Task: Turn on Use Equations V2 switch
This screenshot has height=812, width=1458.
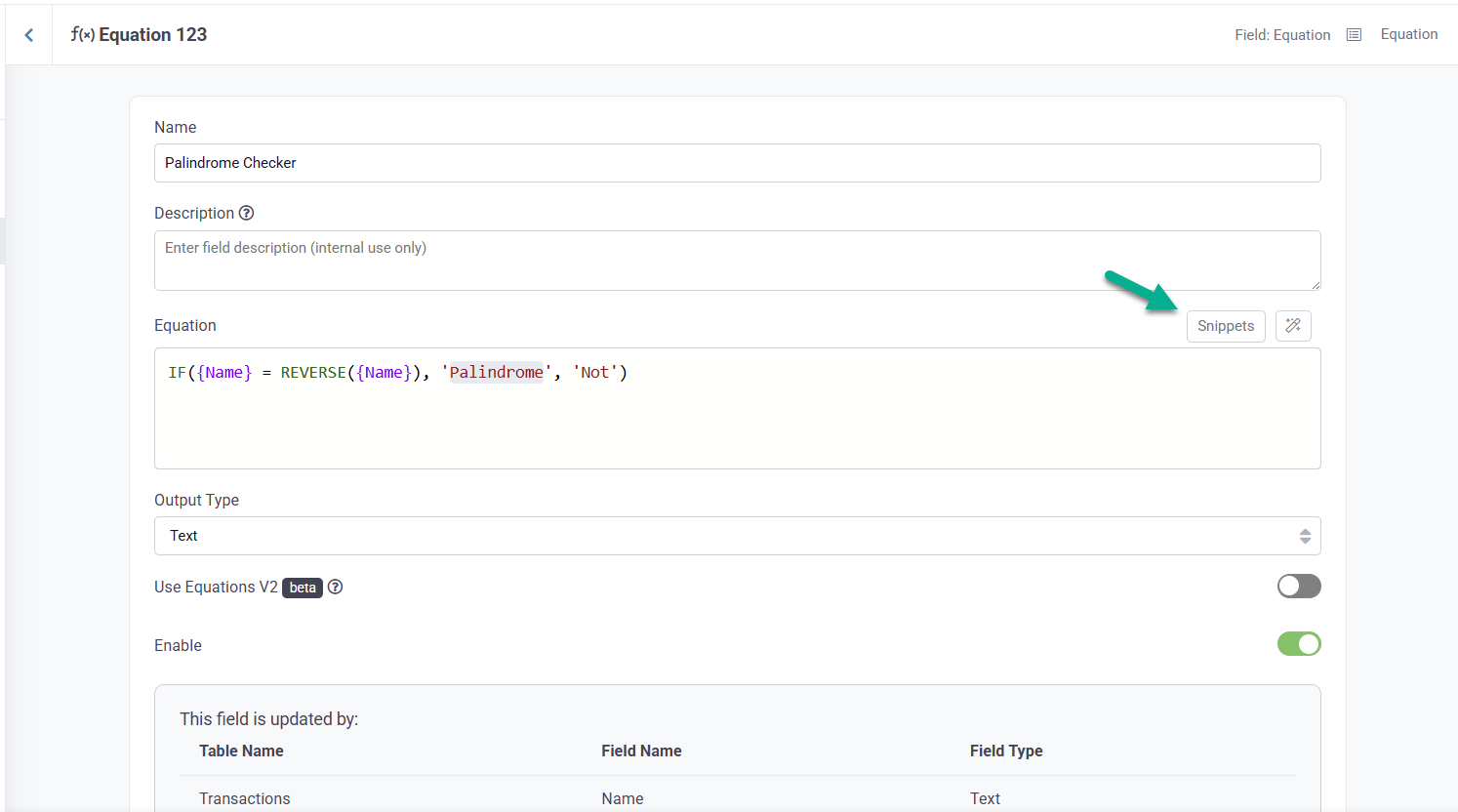Action: (x=1298, y=586)
